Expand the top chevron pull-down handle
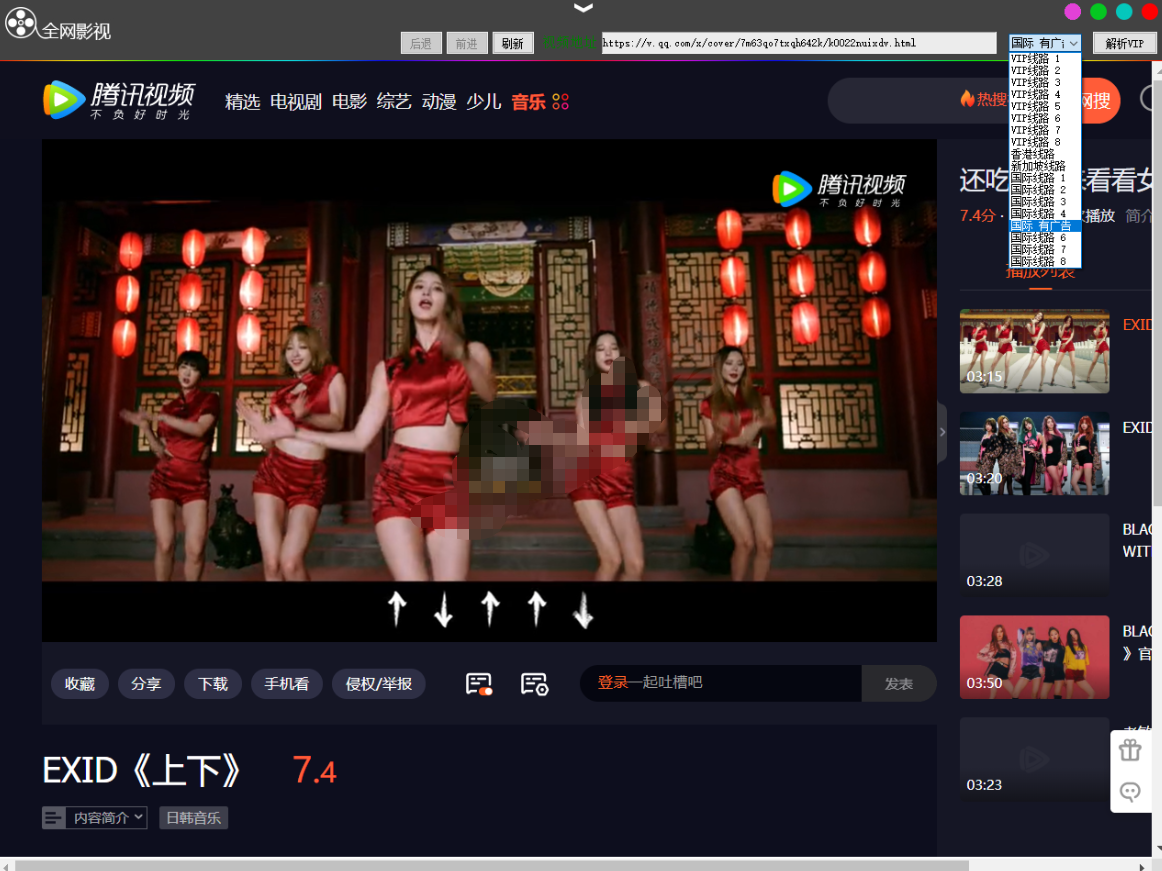 click(583, 8)
